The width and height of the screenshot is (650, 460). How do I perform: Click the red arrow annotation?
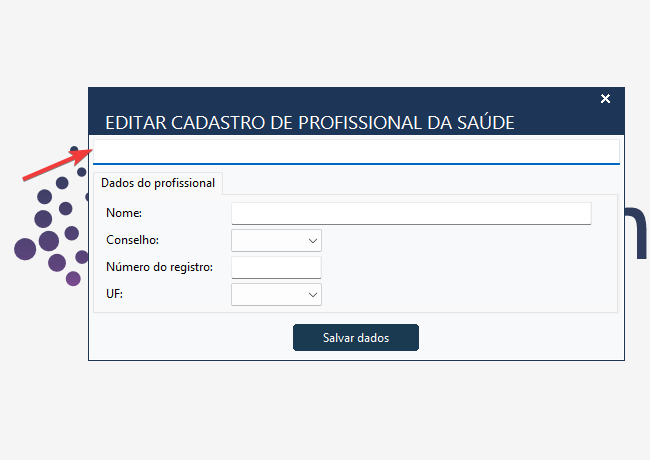click(x=57, y=165)
